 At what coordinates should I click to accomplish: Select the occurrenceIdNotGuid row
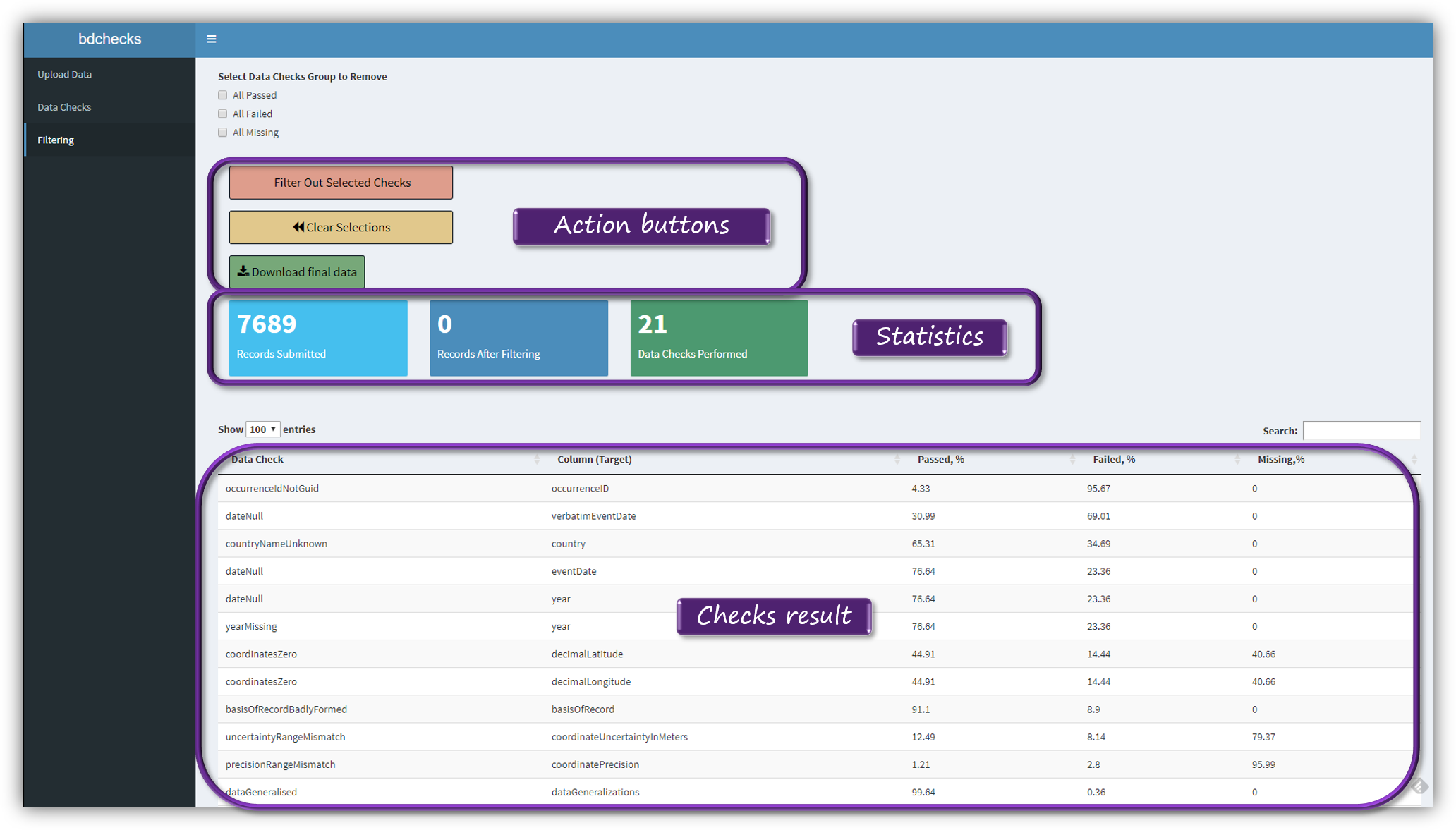[x=818, y=489]
